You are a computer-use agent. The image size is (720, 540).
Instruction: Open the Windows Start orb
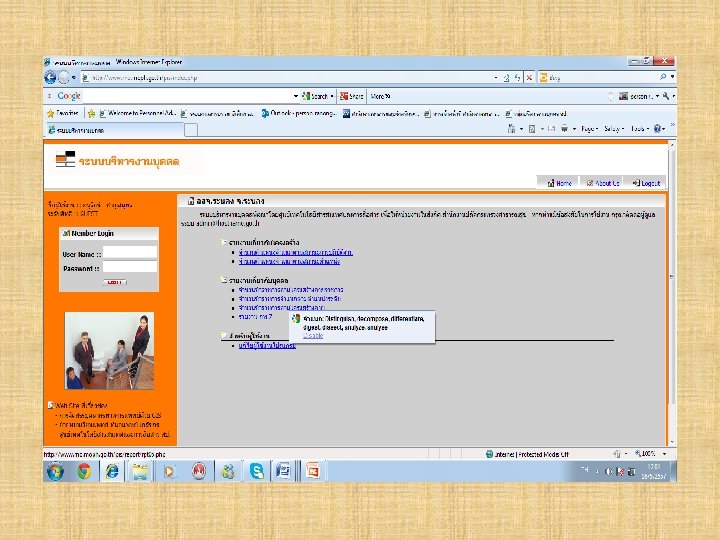pos(55,471)
